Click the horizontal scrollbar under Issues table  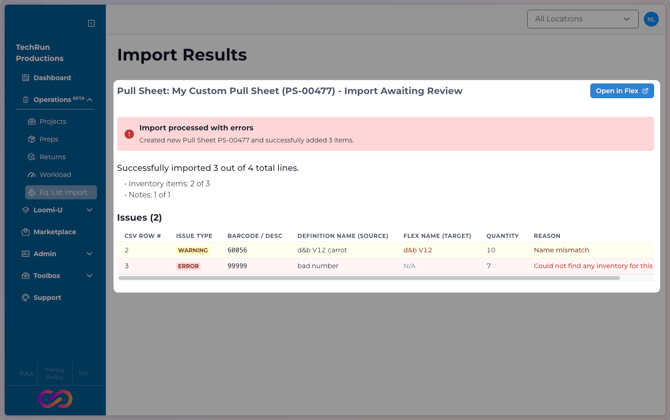369,278
